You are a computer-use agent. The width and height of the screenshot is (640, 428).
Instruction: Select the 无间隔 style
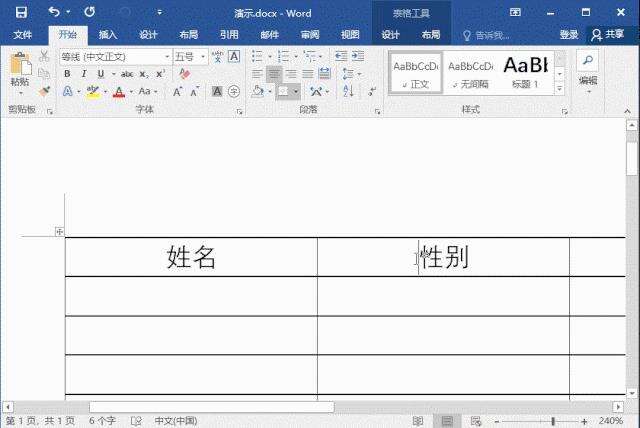pos(470,73)
